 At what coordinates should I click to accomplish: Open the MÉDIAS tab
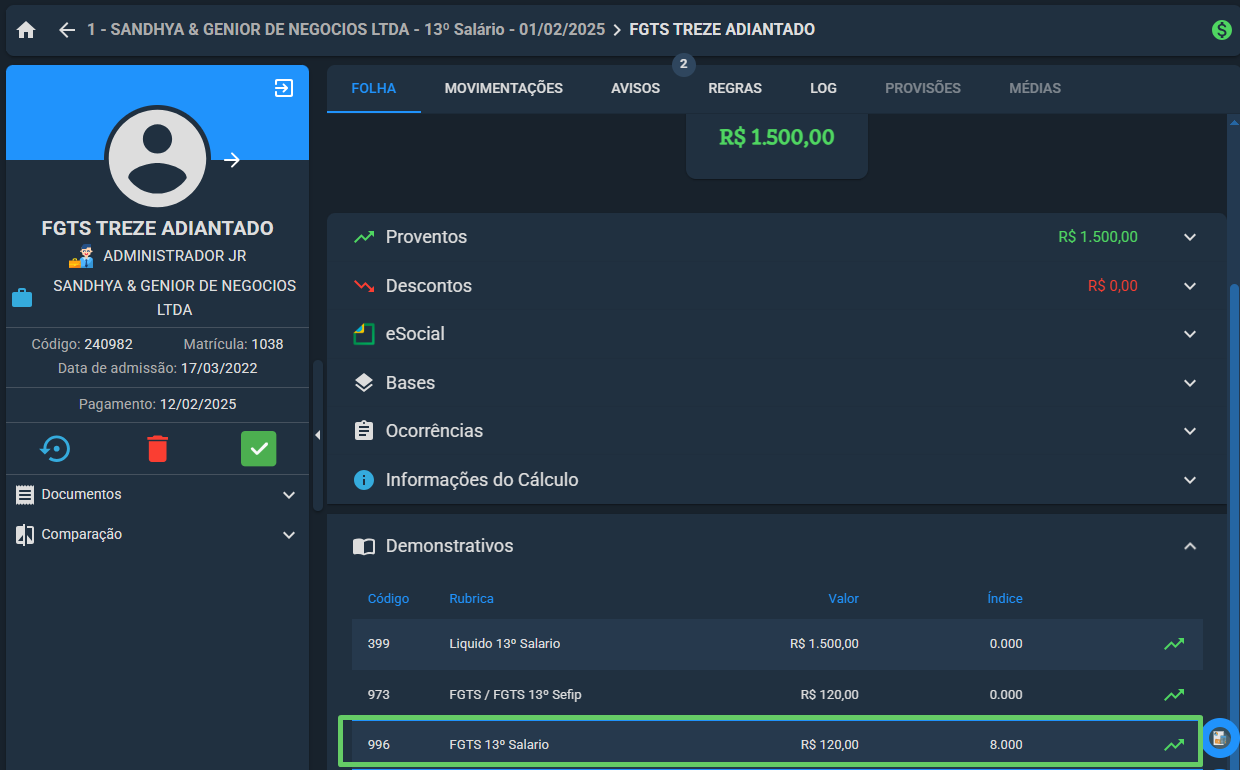(1035, 88)
